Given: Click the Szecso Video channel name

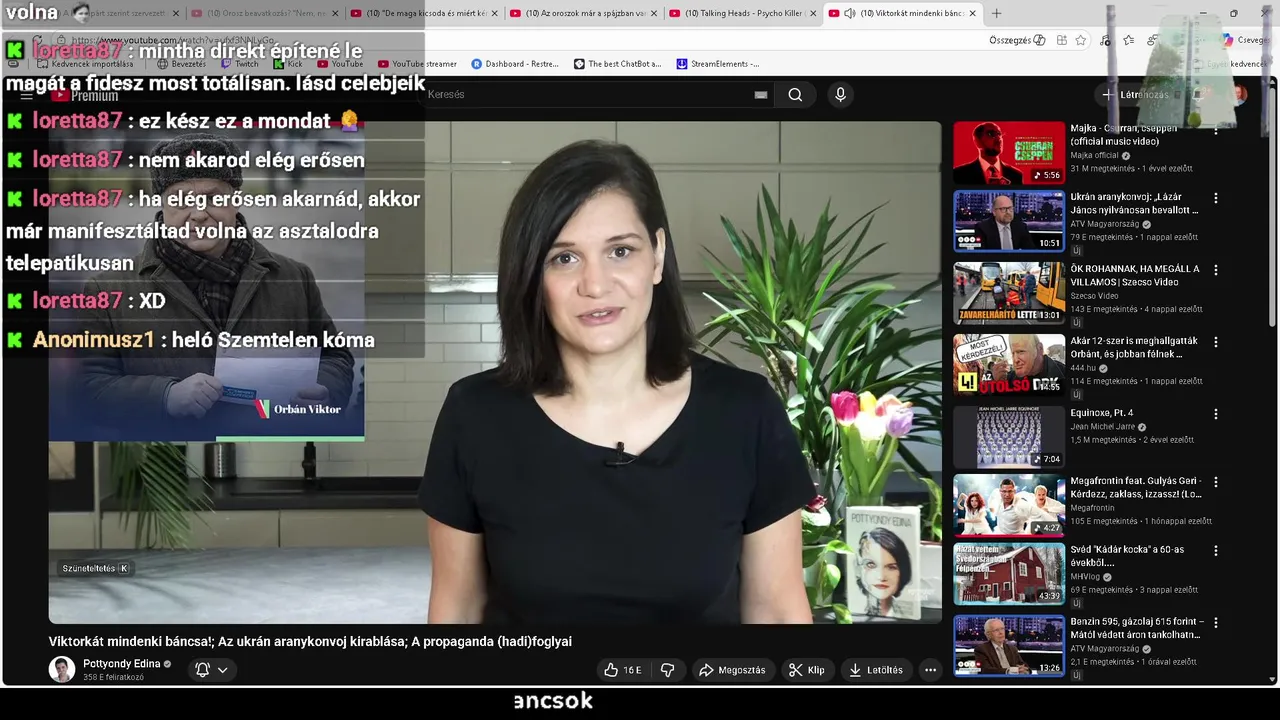Looking at the screenshot, I should coord(1094,296).
